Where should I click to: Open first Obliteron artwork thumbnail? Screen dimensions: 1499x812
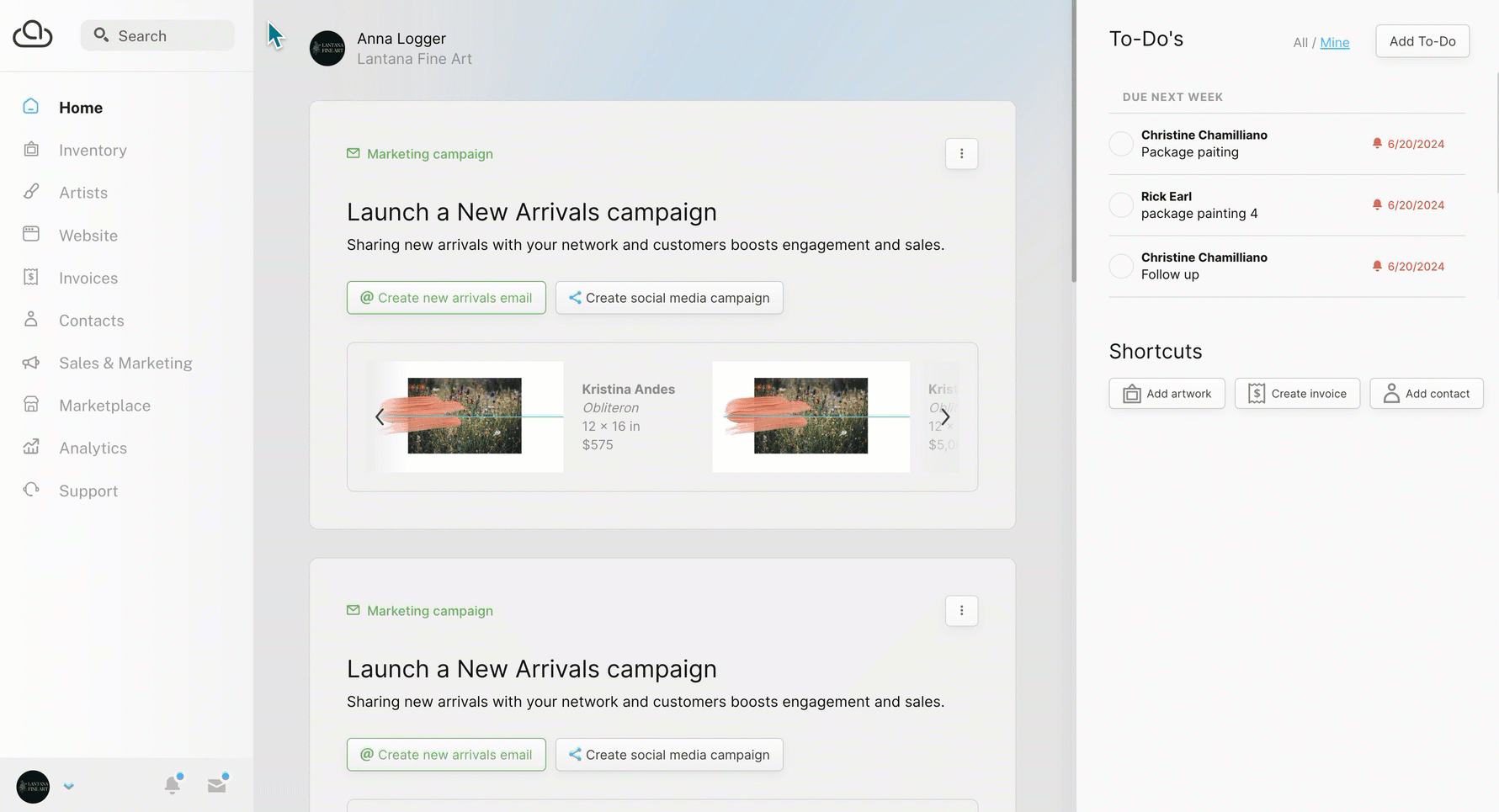(x=465, y=417)
